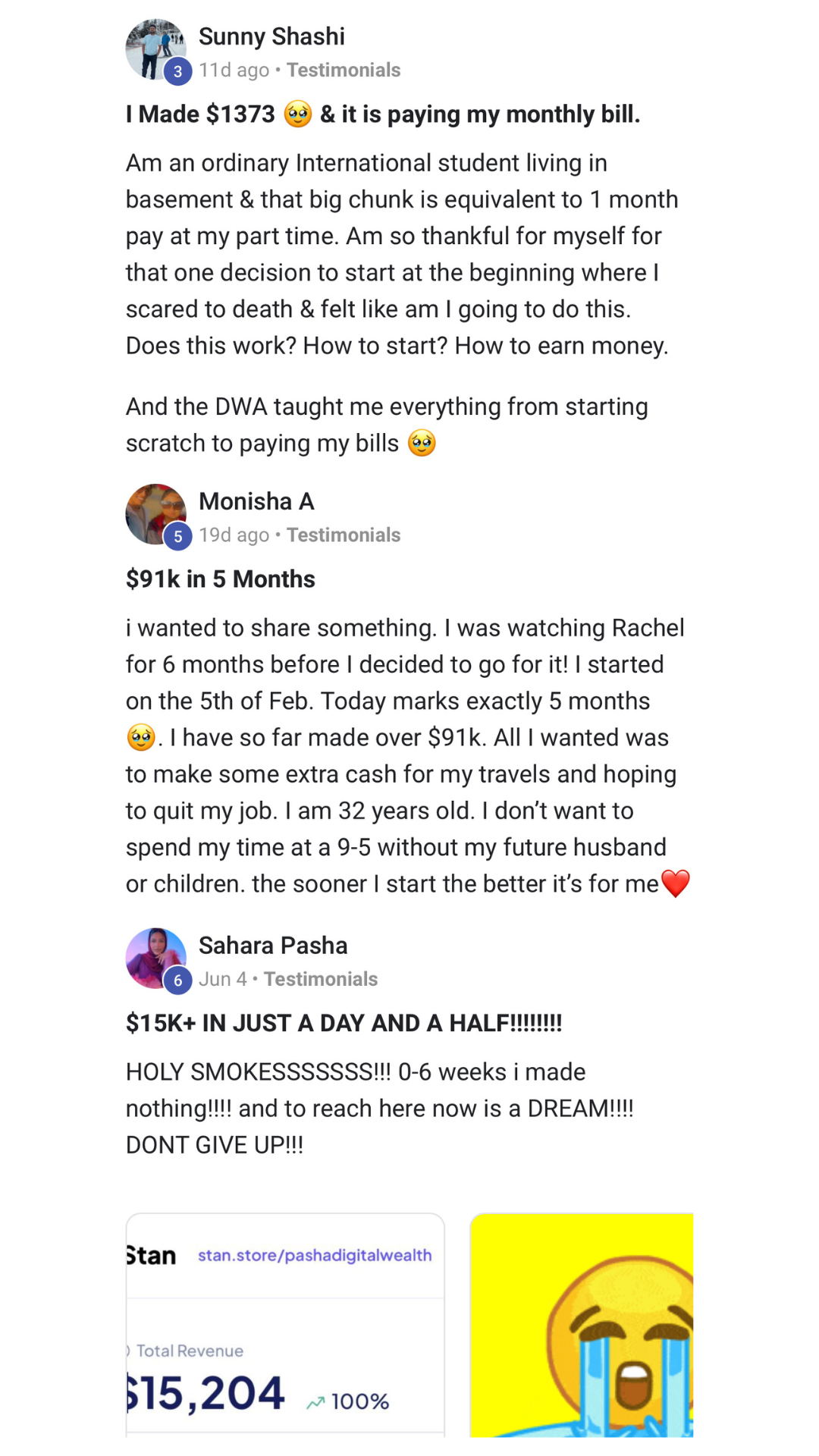Click the level 5 badge on Monisha's avatar

click(177, 536)
